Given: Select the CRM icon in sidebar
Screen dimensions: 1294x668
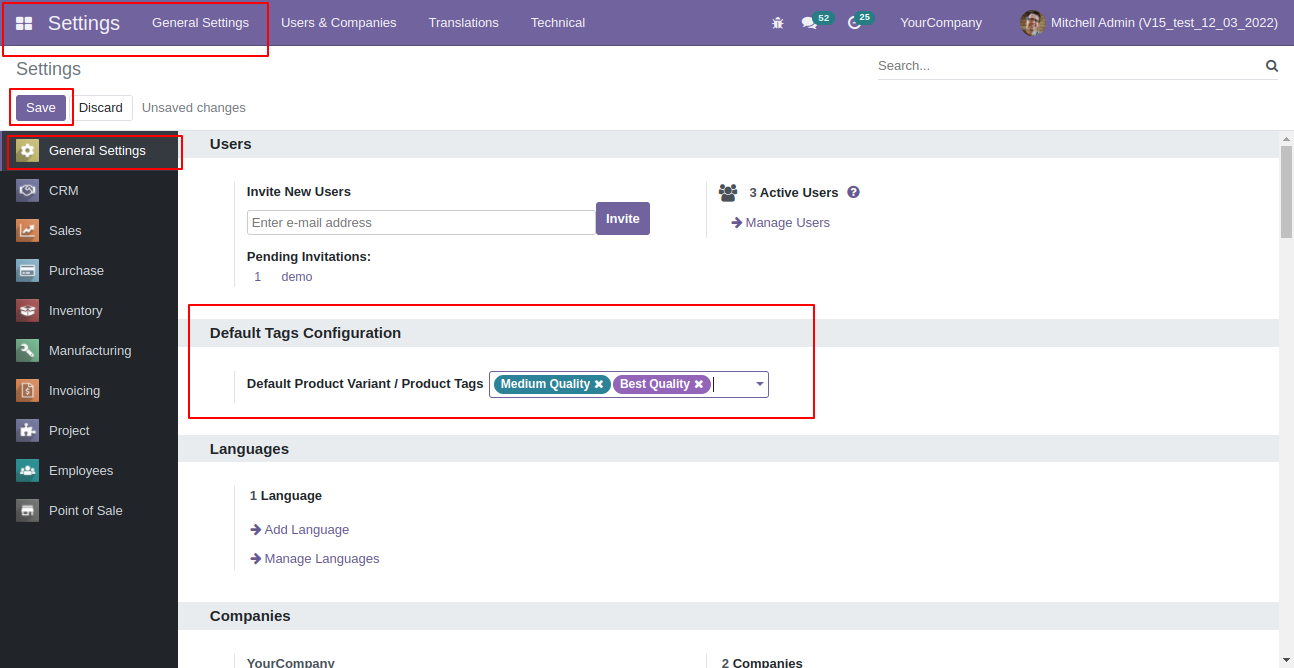Looking at the screenshot, I should (x=28, y=191).
